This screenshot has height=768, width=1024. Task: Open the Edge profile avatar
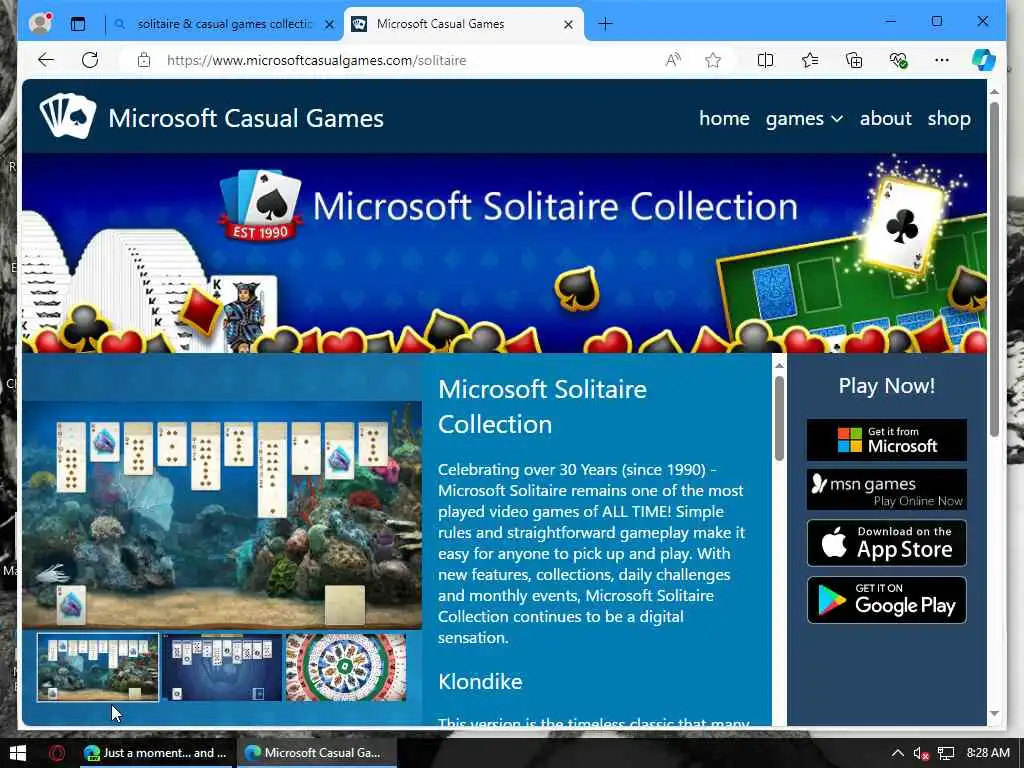(x=40, y=24)
